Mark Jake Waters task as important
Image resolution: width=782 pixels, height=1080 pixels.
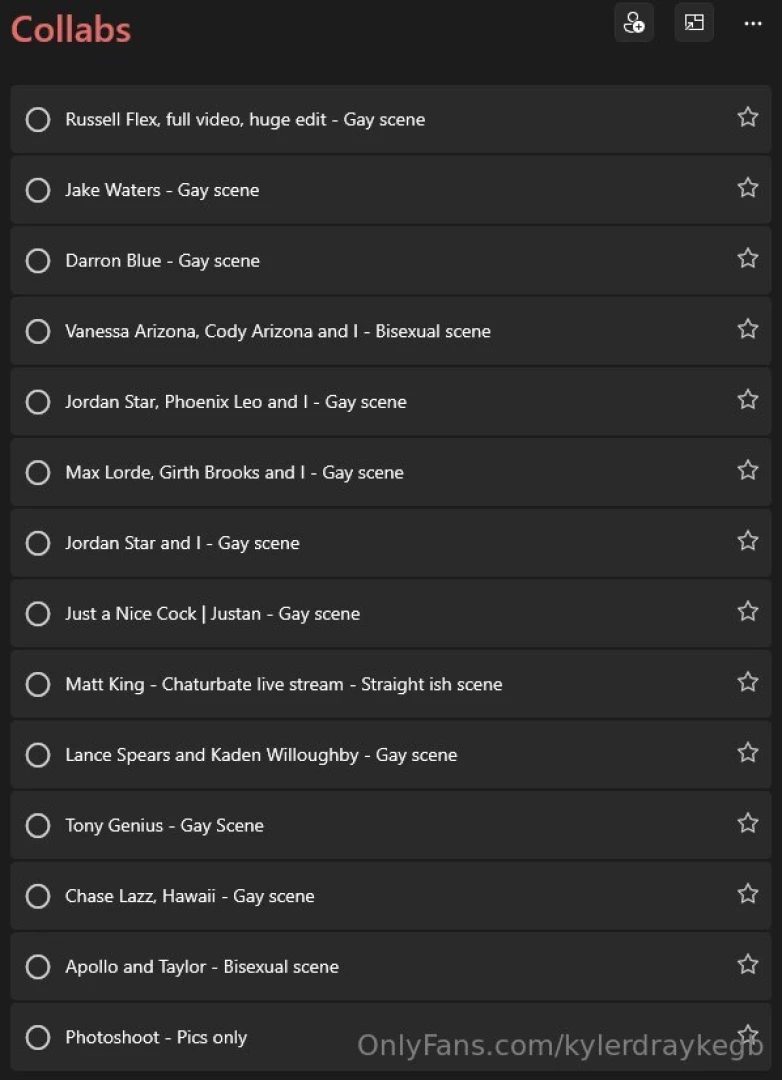pos(747,188)
